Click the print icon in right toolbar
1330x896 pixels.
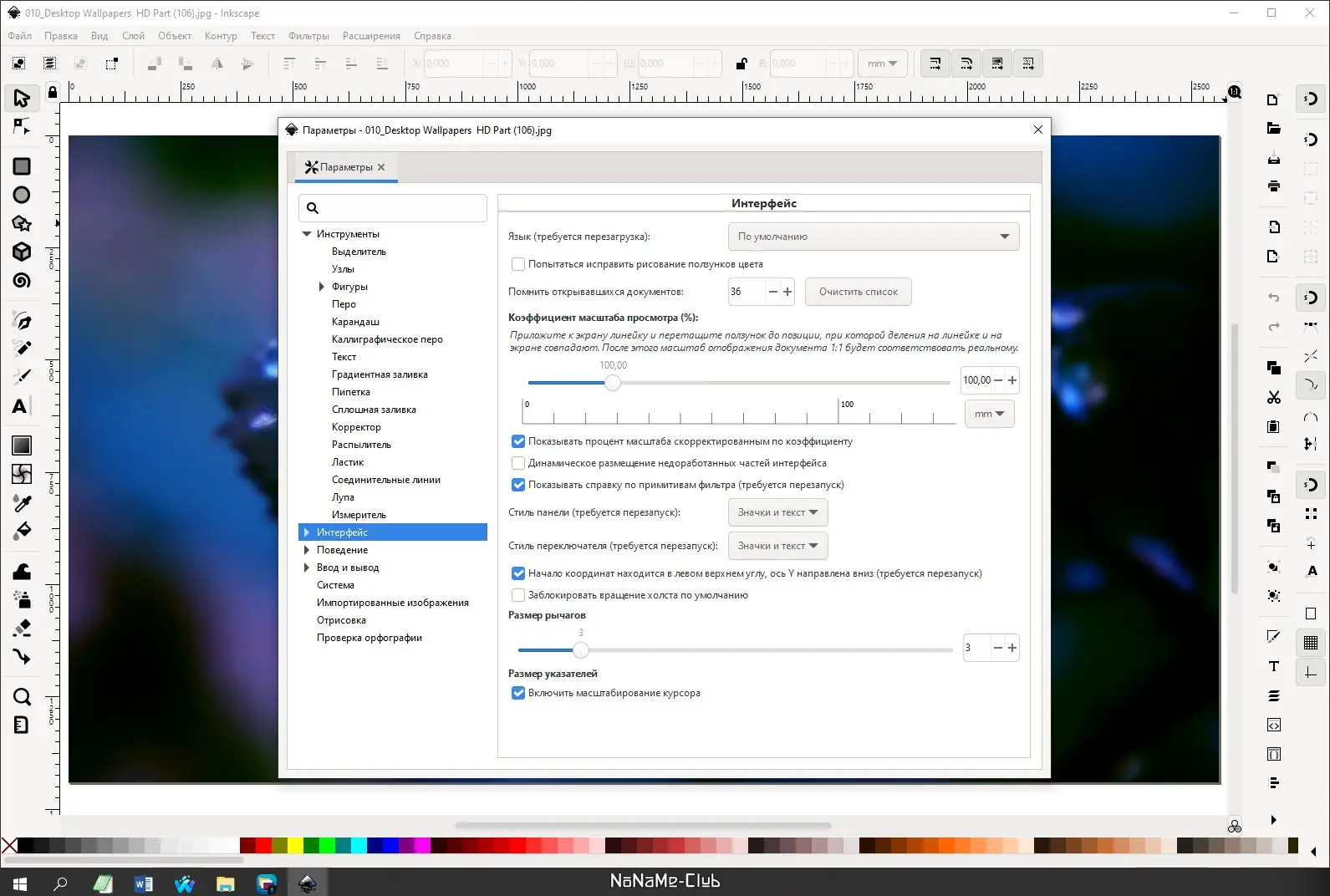pos(1273,186)
